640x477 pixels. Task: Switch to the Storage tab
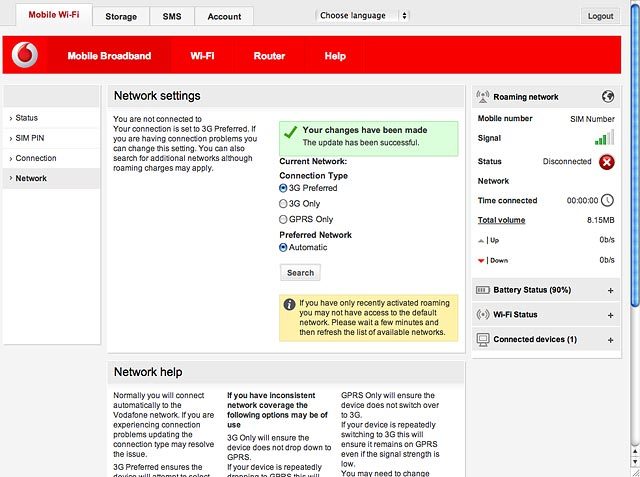tap(121, 16)
